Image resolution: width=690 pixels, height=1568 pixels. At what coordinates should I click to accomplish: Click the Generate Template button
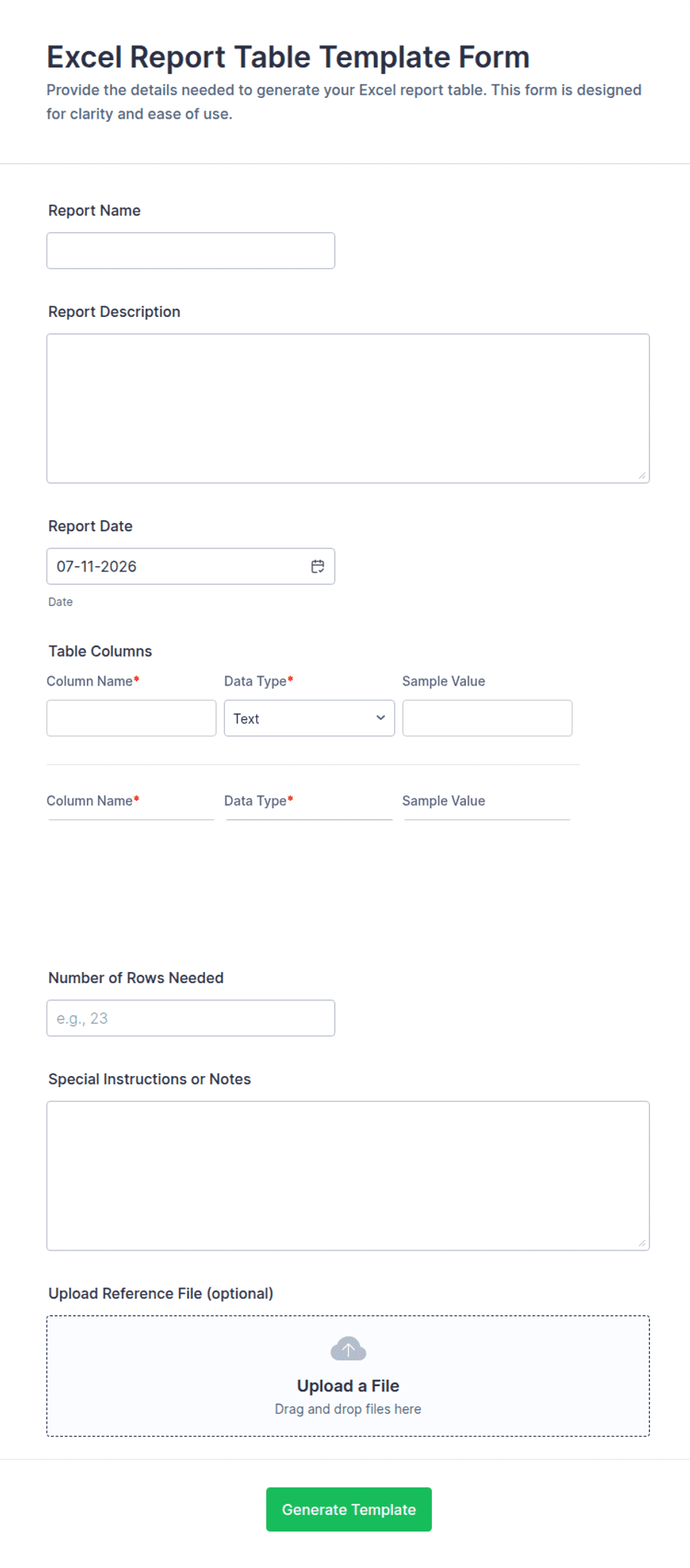349,1509
